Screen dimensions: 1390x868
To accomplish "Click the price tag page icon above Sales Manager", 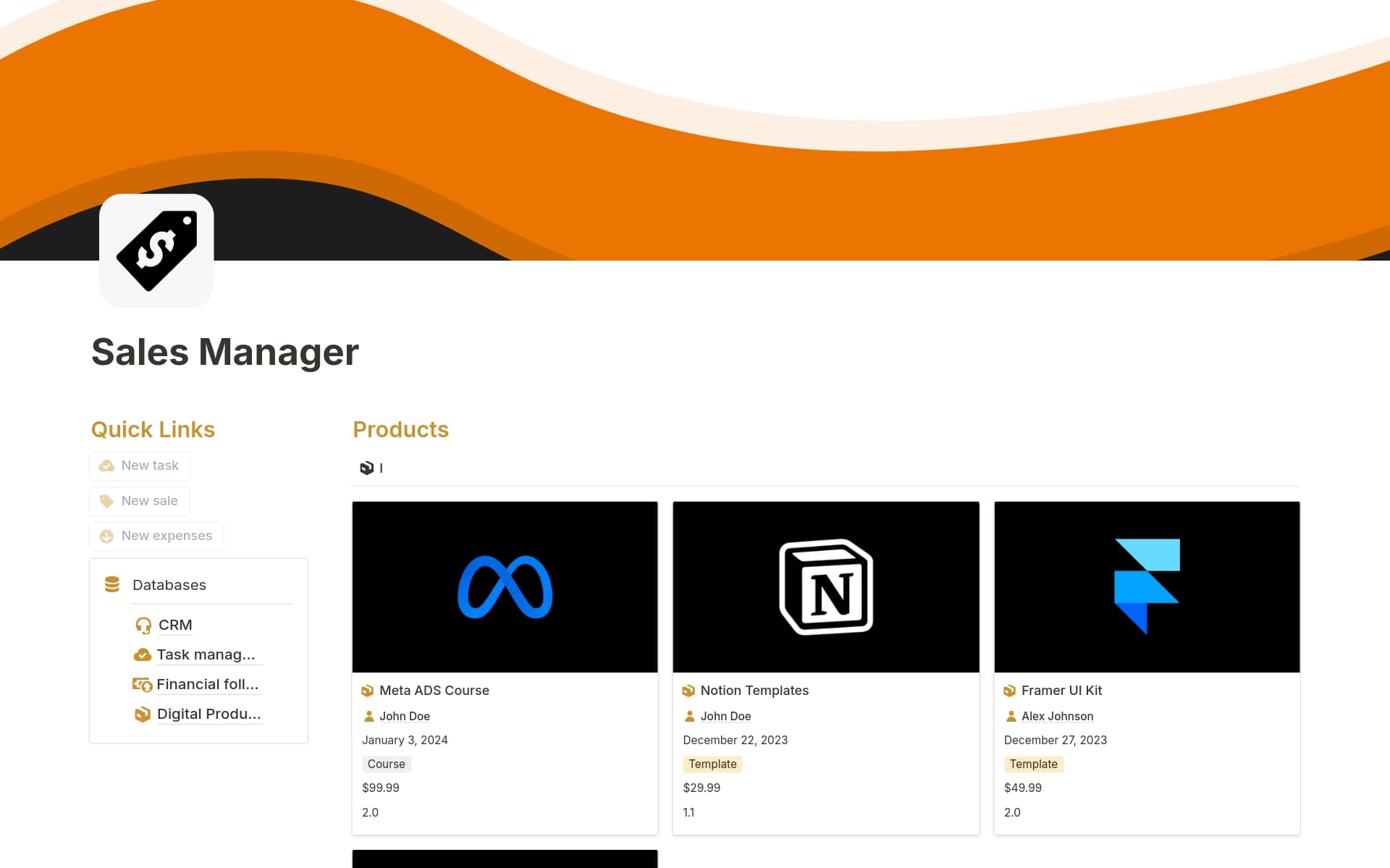I will [x=156, y=250].
